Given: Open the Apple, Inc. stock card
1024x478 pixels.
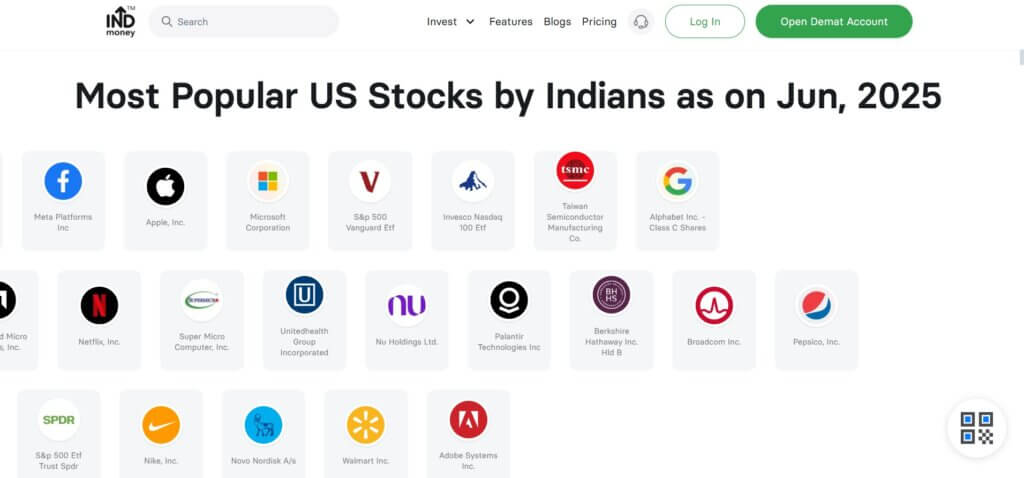Looking at the screenshot, I should tap(165, 200).
